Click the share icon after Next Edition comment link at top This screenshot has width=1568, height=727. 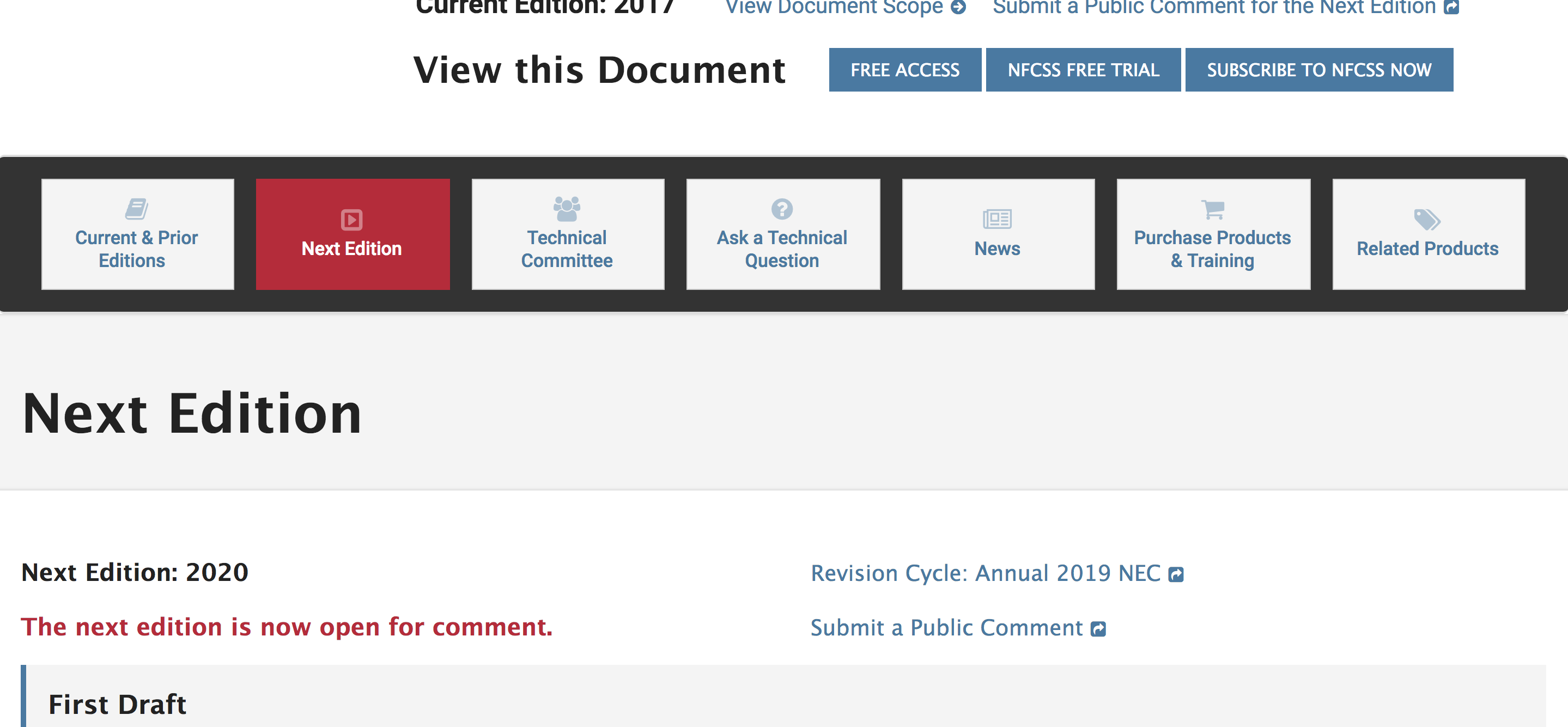(x=1452, y=7)
